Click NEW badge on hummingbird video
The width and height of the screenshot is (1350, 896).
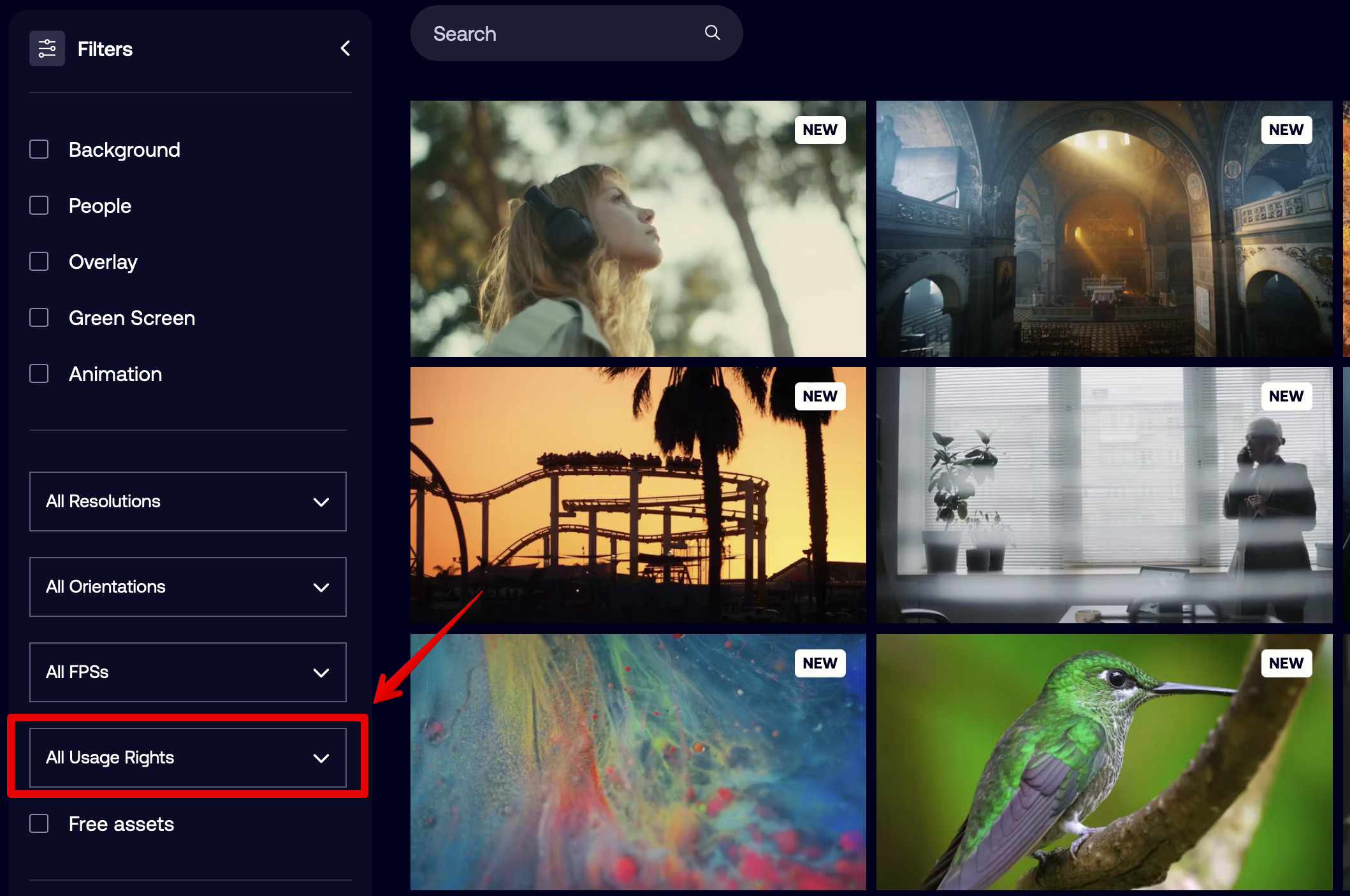point(1286,663)
